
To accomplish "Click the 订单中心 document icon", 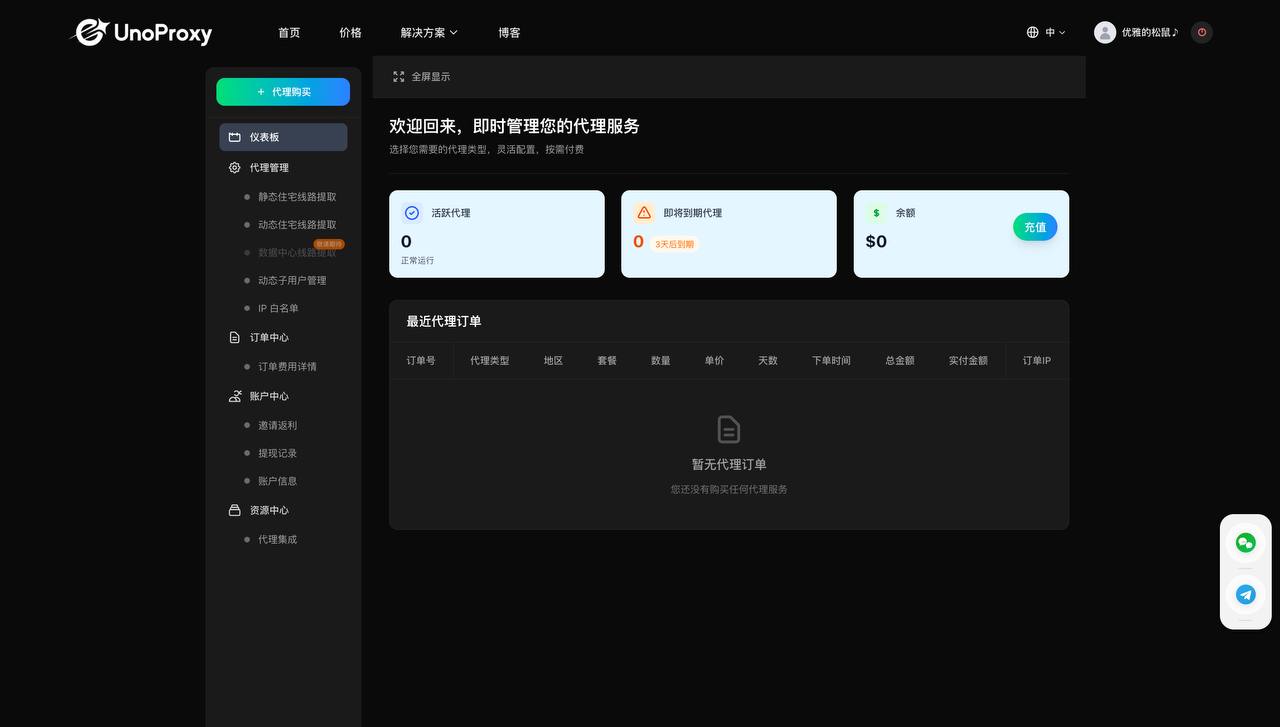I will click(235, 338).
